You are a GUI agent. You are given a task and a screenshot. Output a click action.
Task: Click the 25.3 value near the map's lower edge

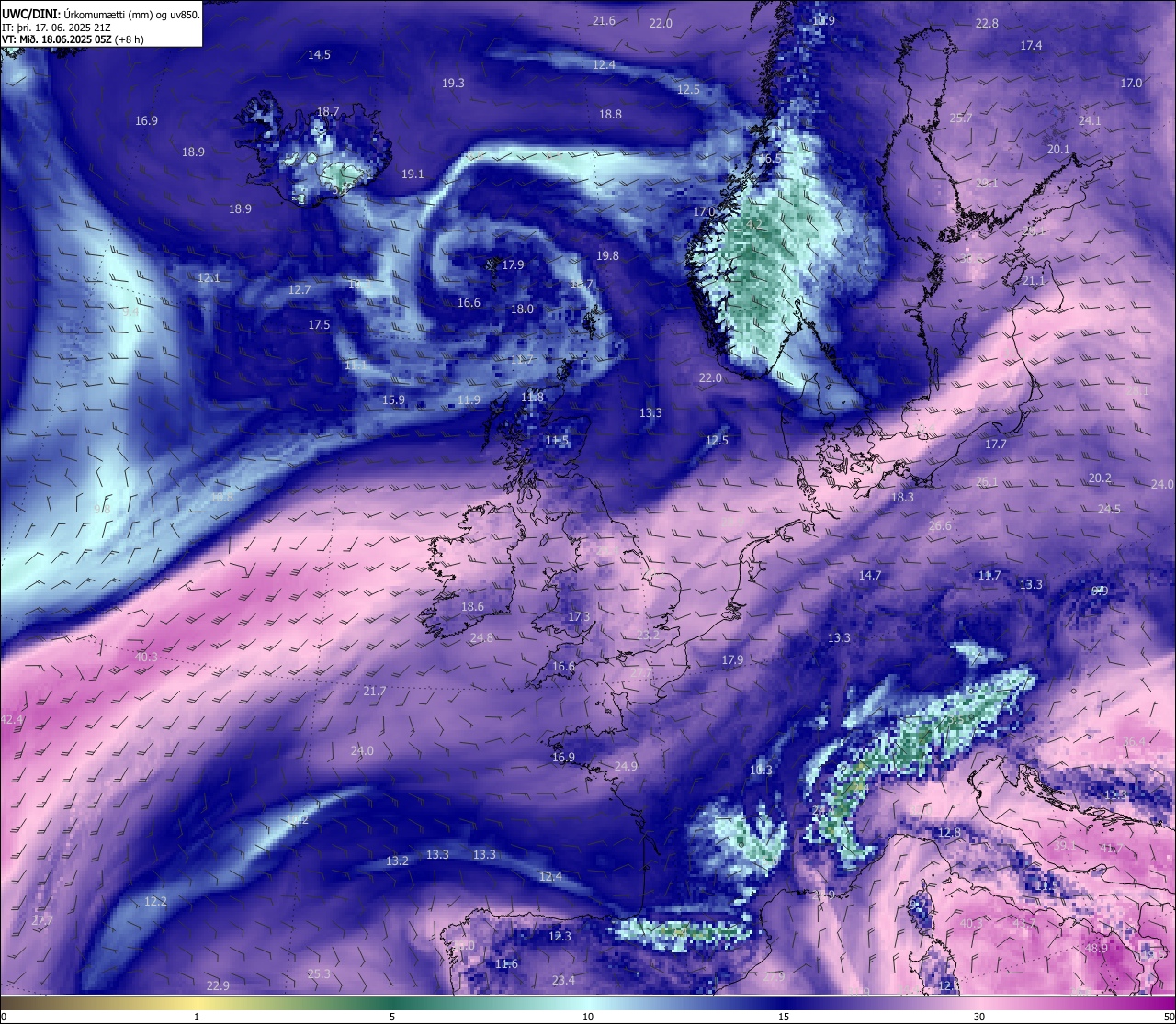[x=319, y=973]
